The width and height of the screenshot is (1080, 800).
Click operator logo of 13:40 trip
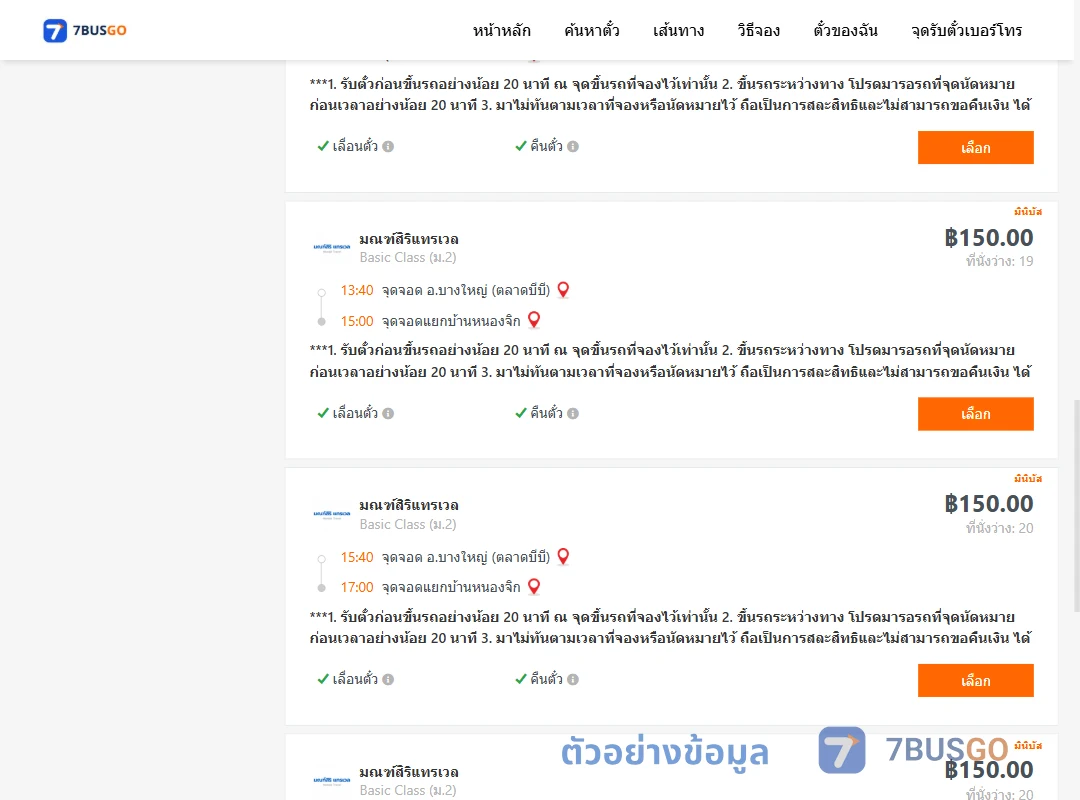tap(331, 247)
